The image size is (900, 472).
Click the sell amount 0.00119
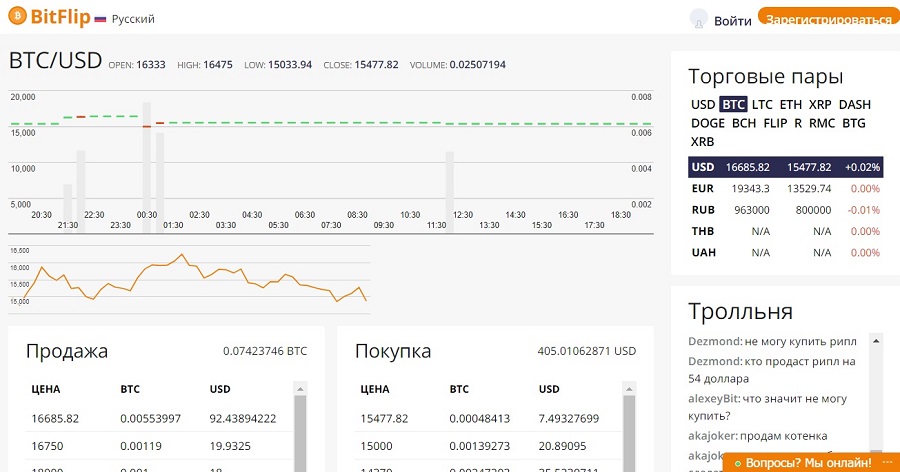(x=141, y=446)
